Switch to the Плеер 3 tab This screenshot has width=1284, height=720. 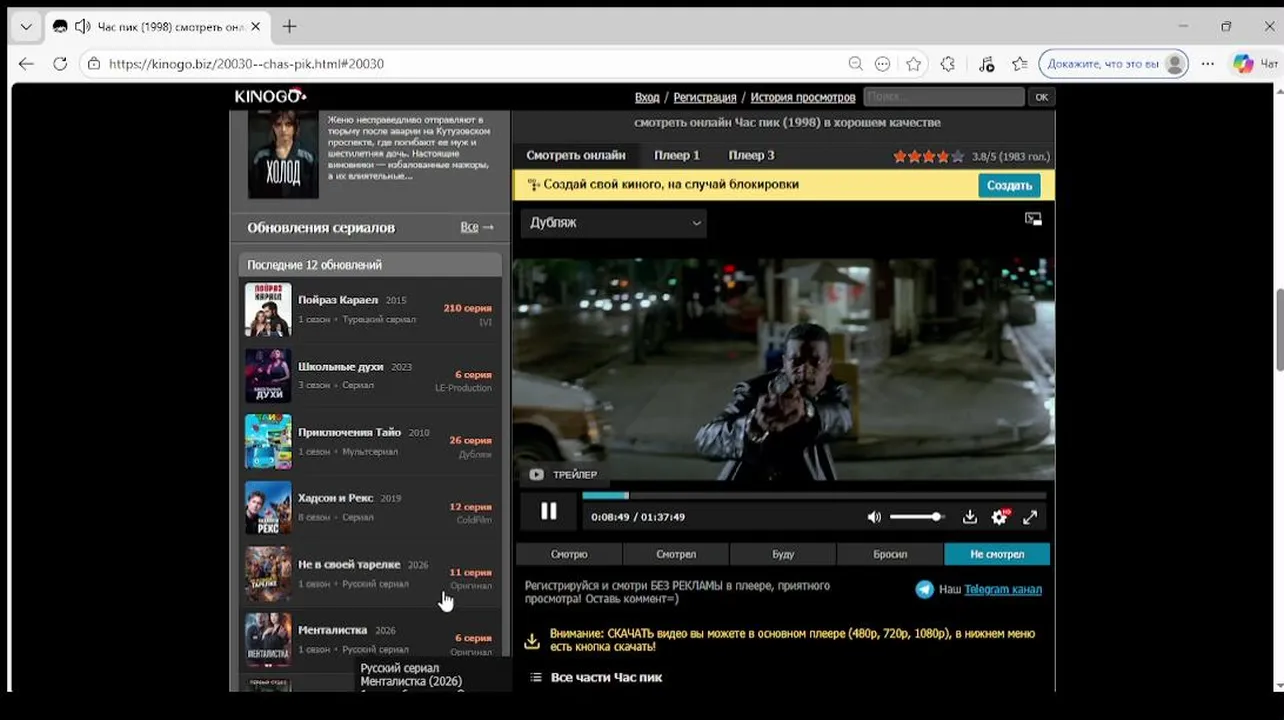pyautogui.click(x=751, y=155)
